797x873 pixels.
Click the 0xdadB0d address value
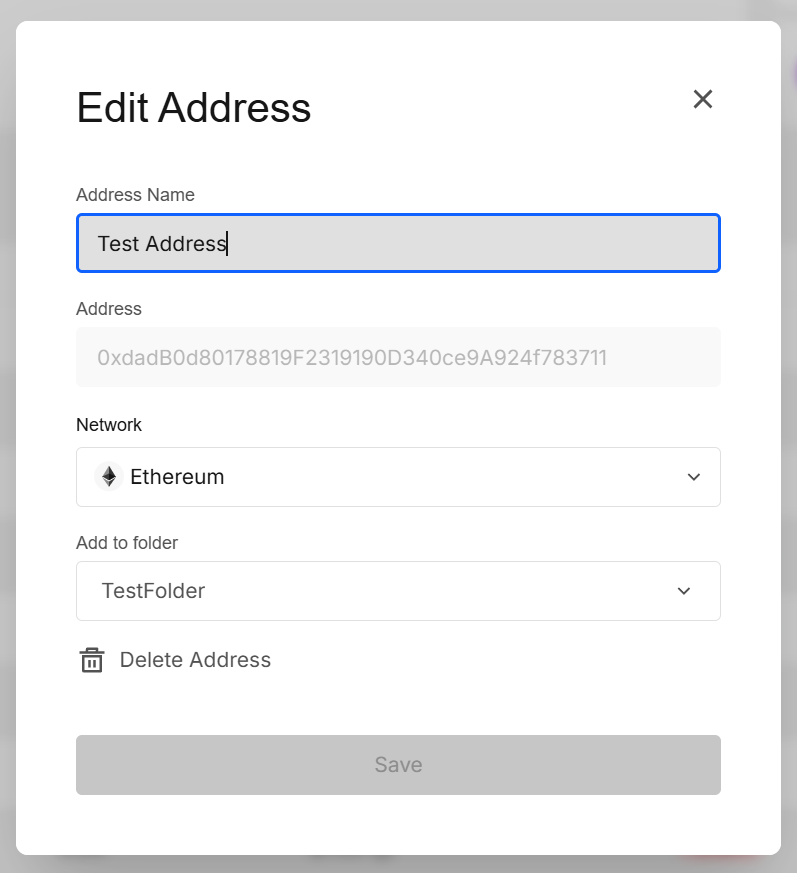pos(353,357)
